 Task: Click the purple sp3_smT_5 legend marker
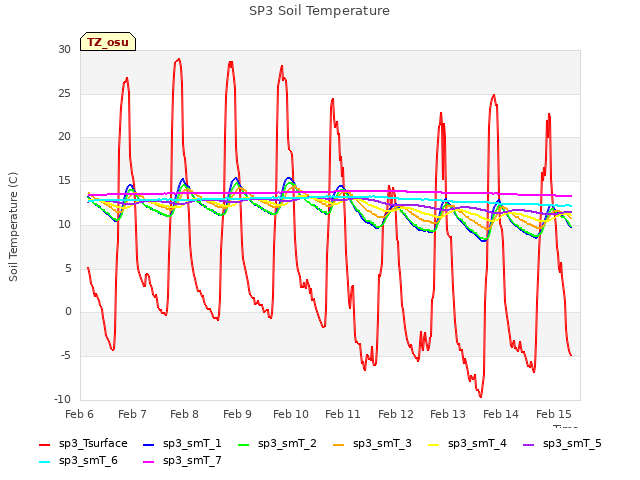(529, 444)
